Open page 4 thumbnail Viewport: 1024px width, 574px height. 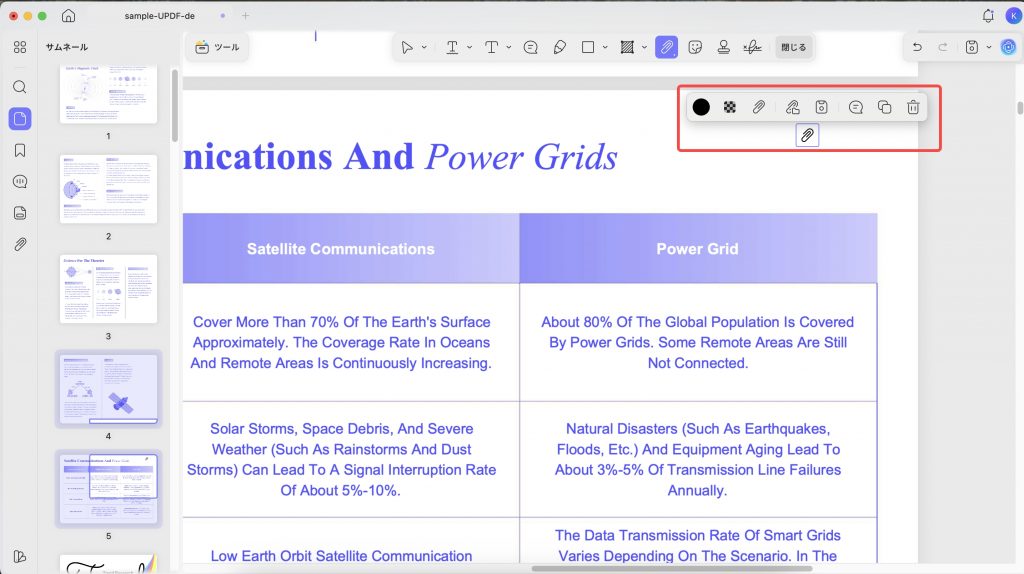coord(108,389)
